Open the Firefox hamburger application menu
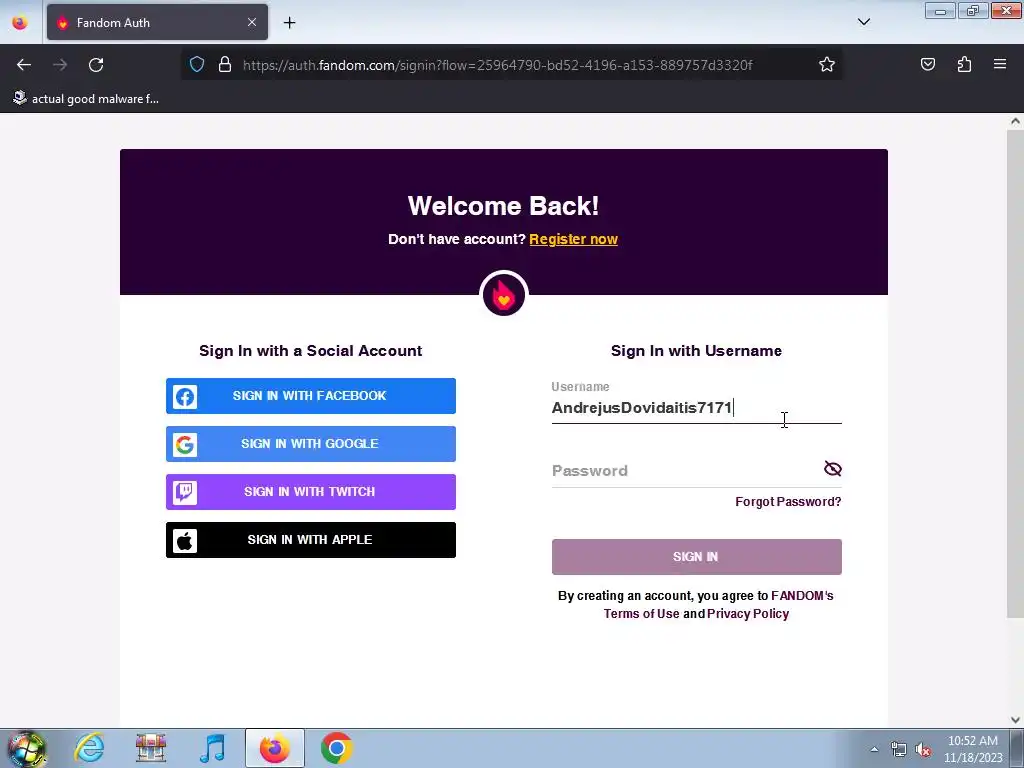The height and width of the screenshot is (768, 1024). point(1000,64)
